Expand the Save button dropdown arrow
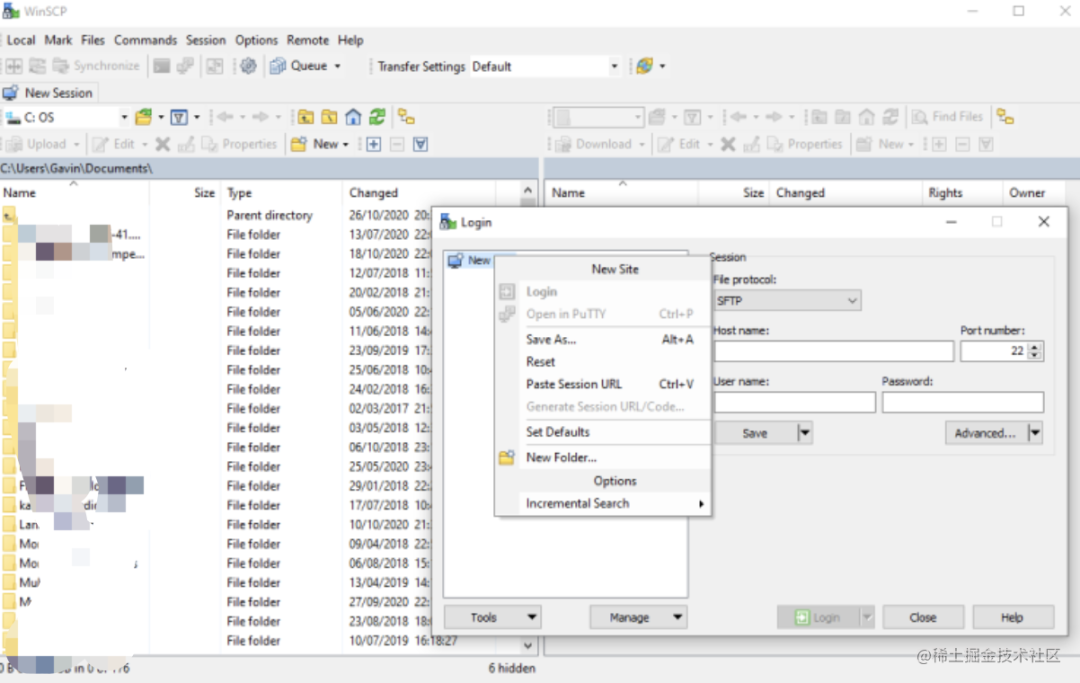 (804, 433)
